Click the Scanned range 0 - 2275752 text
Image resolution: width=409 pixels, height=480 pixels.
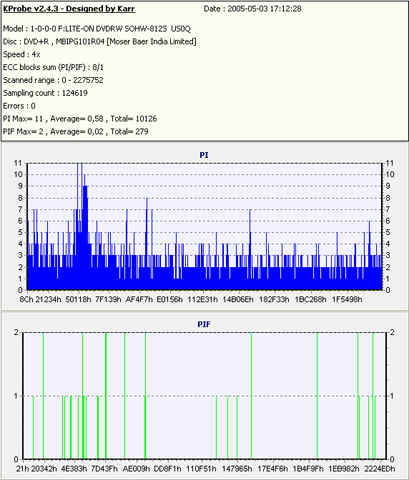coord(53,80)
